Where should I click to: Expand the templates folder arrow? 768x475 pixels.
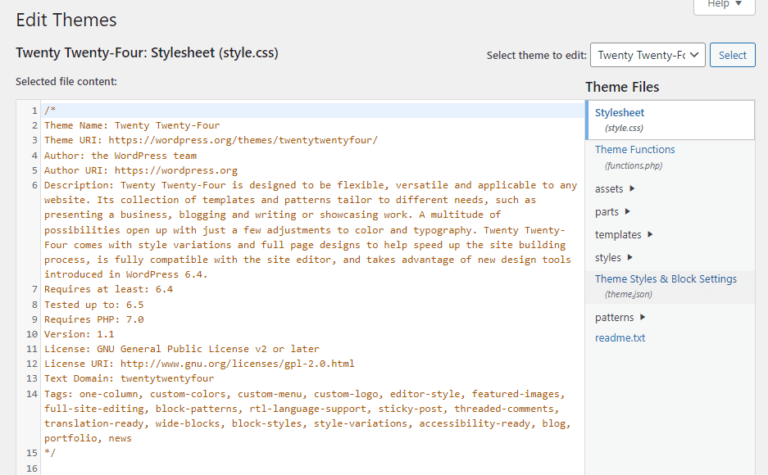tap(650, 235)
